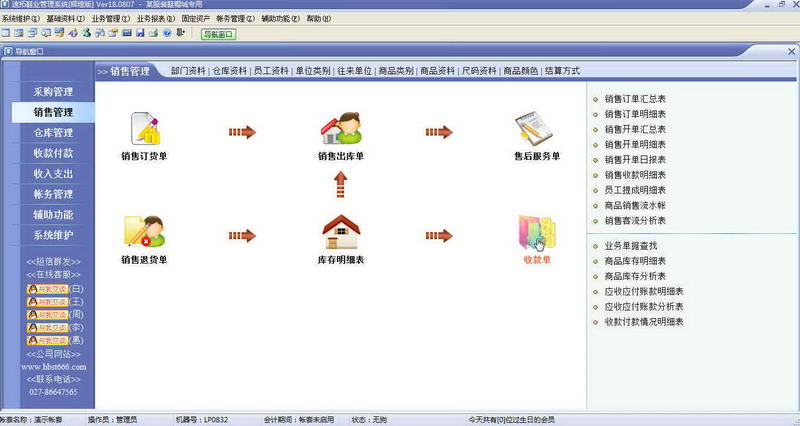The image size is (800, 426).
Task: Open the 基础资料 menu
Action: click(x=65, y=18)
